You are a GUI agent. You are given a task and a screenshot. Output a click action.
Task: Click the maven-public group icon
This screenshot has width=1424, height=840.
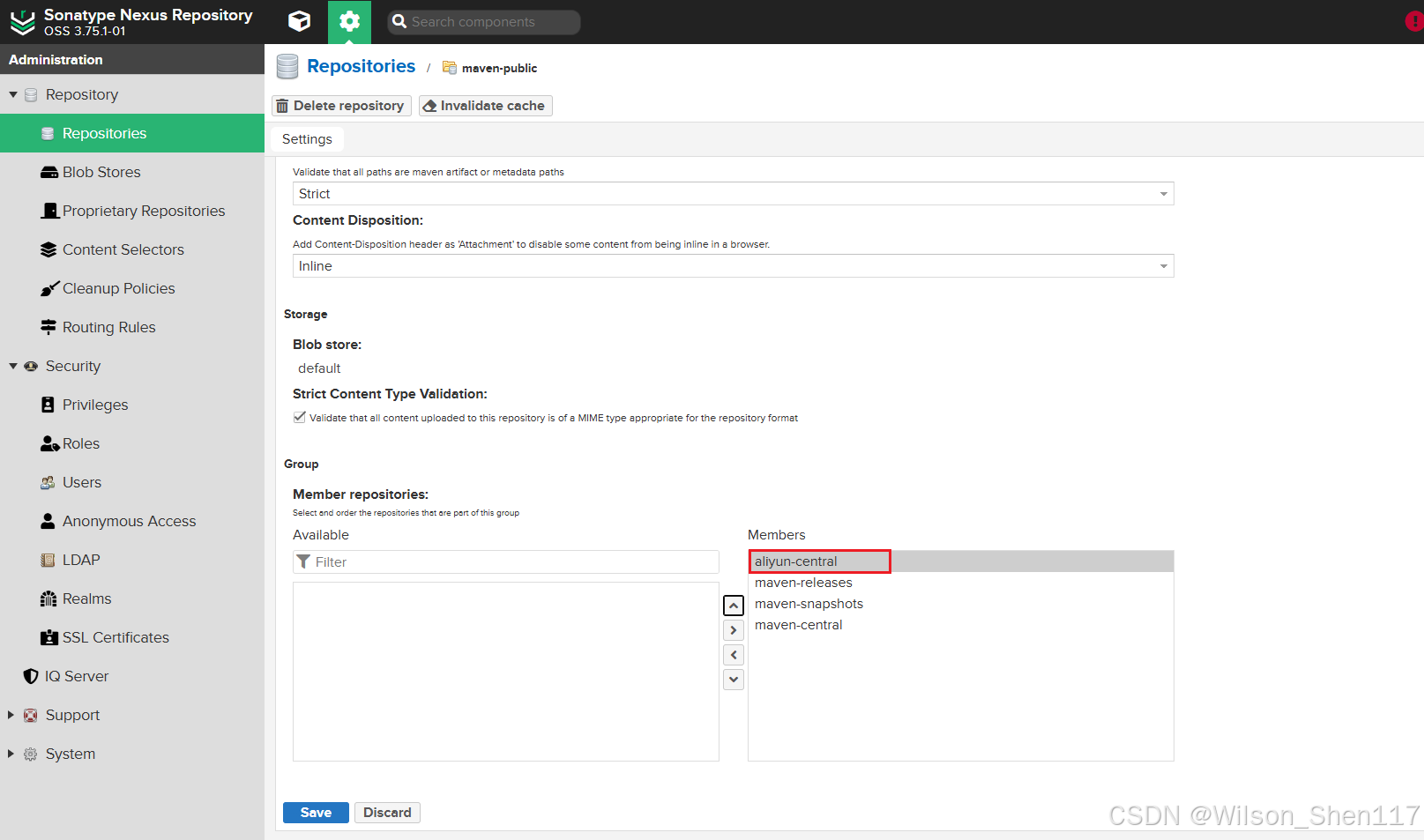tap(450, 68)
